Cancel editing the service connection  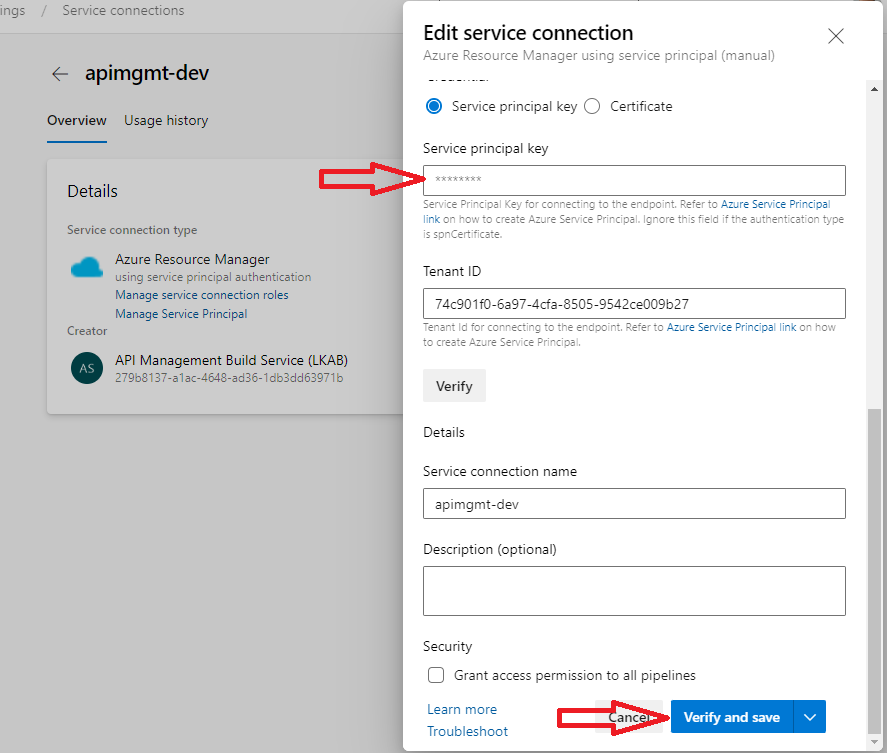tap(630, 716)
